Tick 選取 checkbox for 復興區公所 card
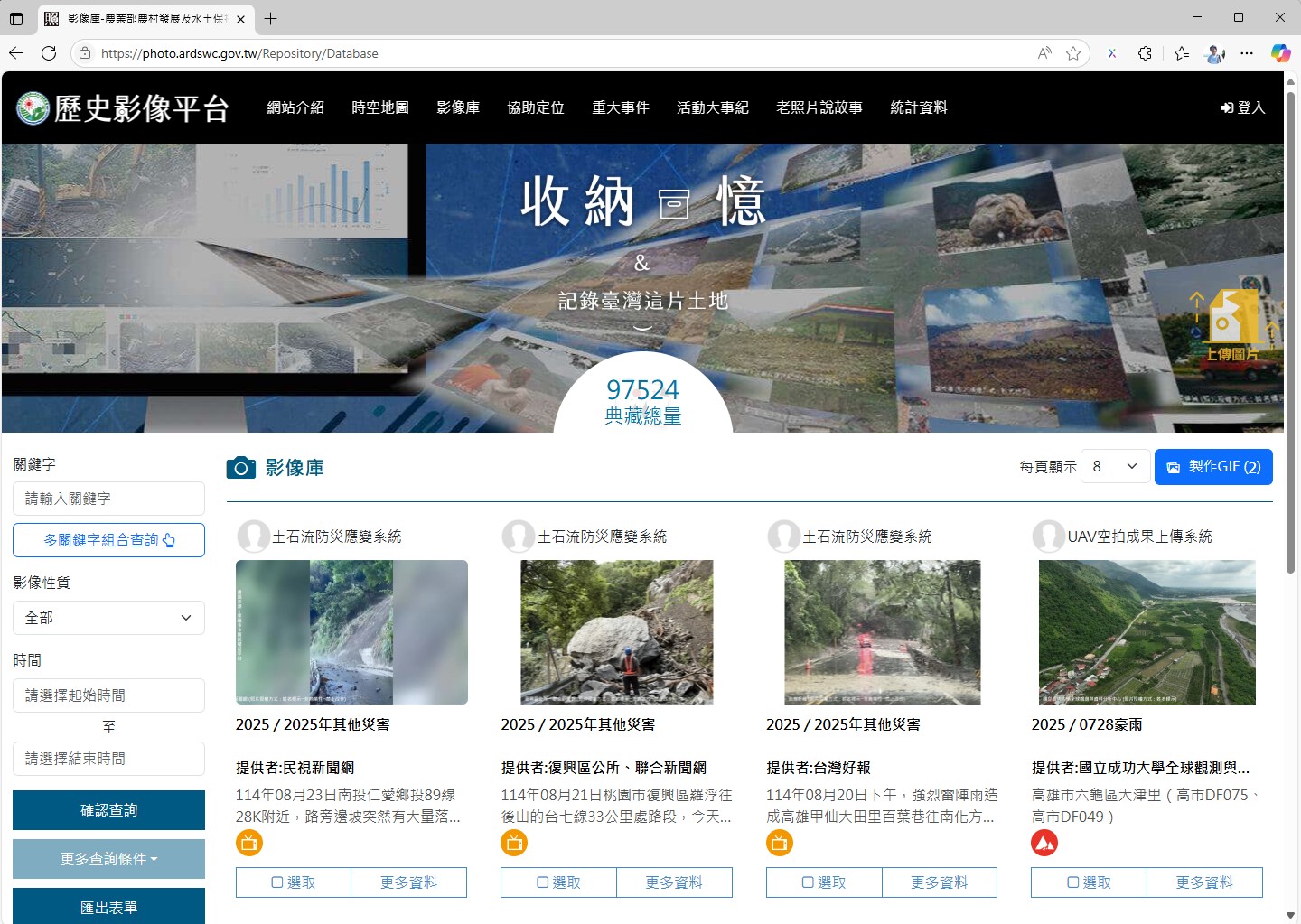This screenshot has width=1301, height=924. [x=558, y=882]
